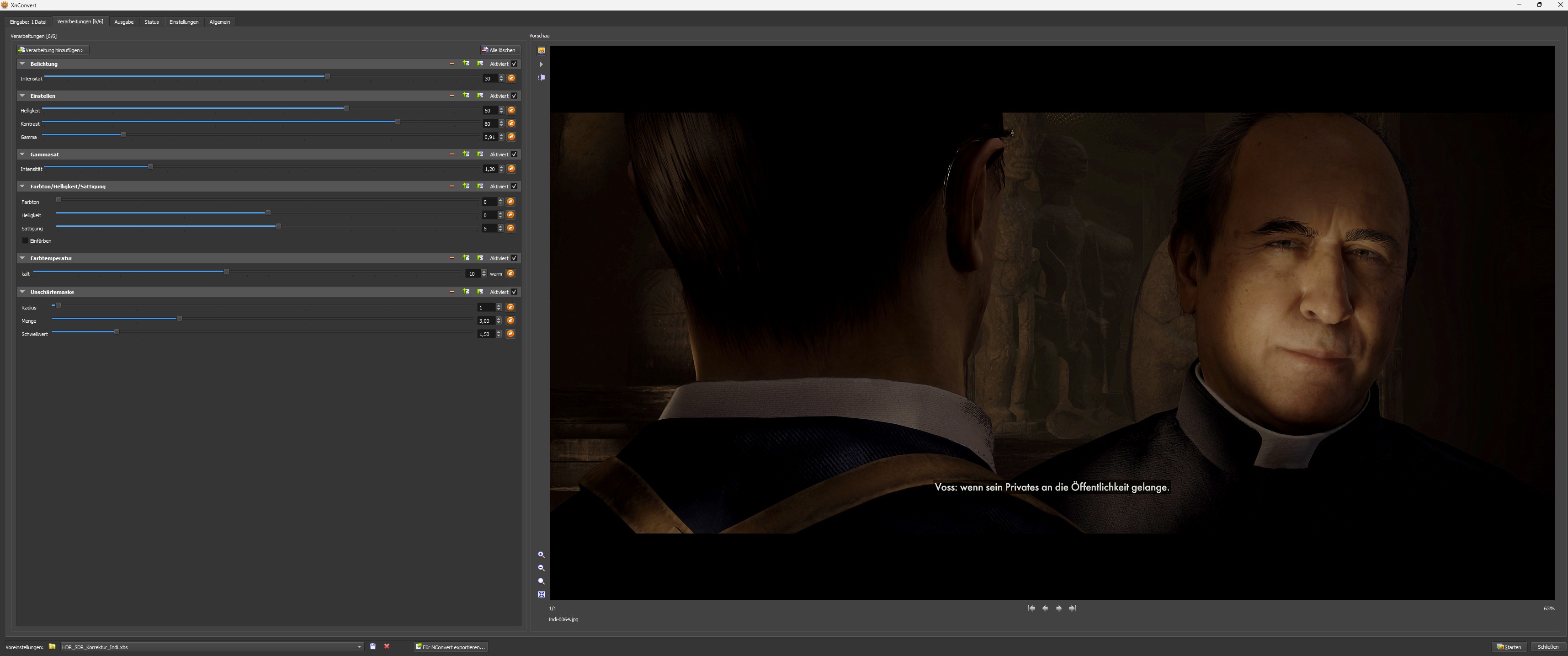Viewport: 1568px width, 656px height.
Task: Reset the Belichtung Intensität value
Action: 511,78
